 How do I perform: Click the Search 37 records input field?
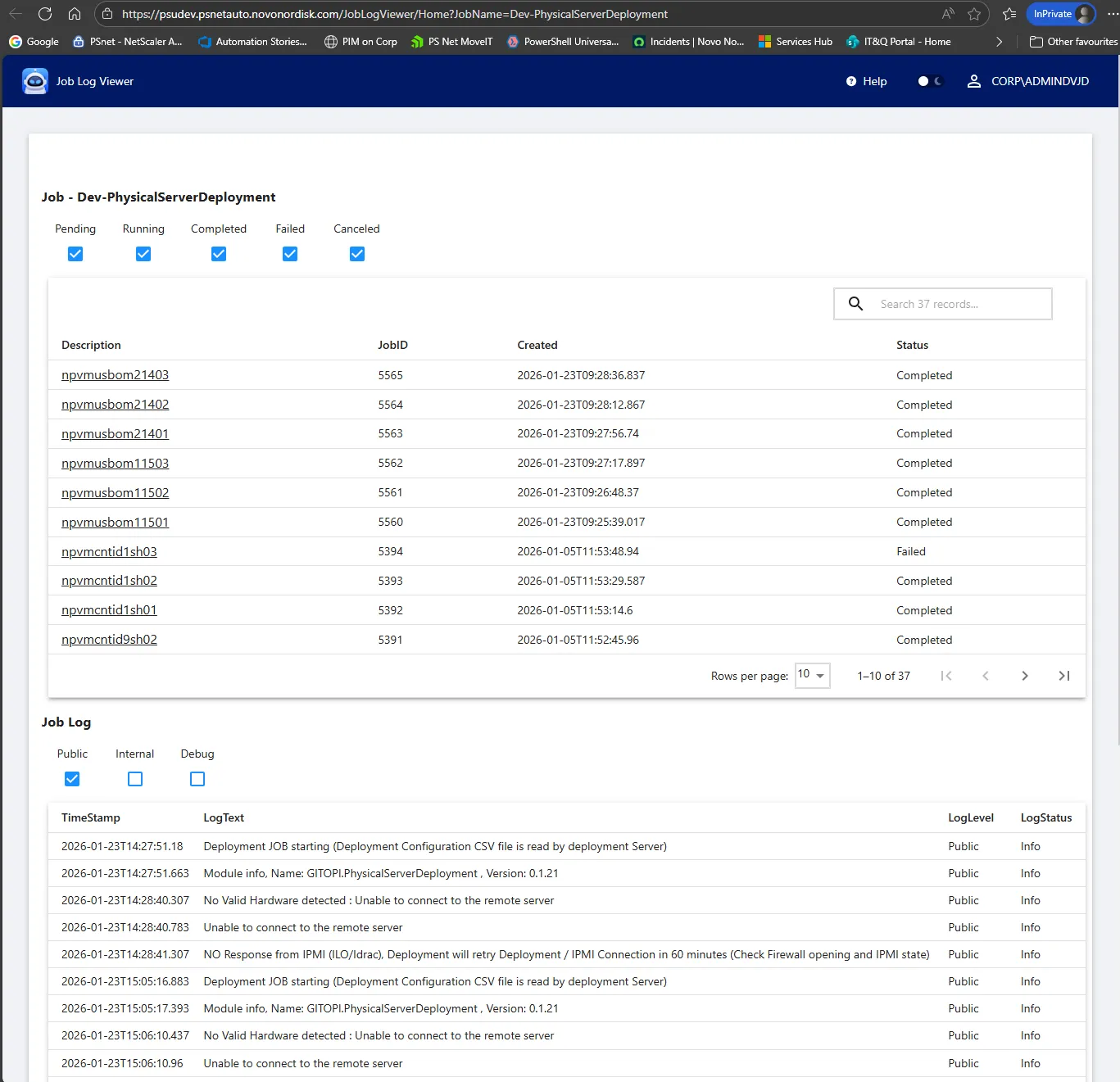(959, 304)
